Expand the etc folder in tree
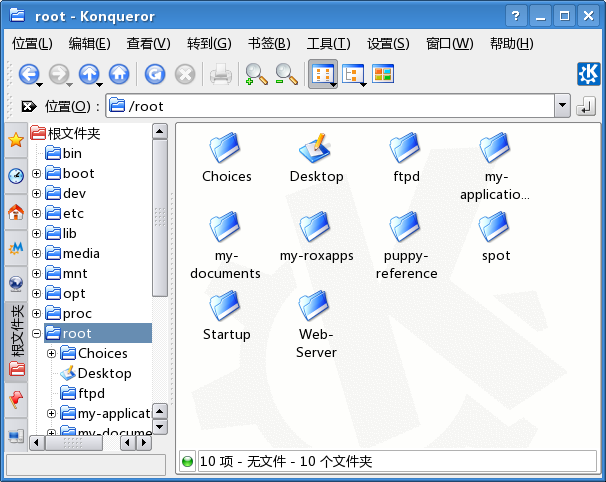 tap(36, 213)
